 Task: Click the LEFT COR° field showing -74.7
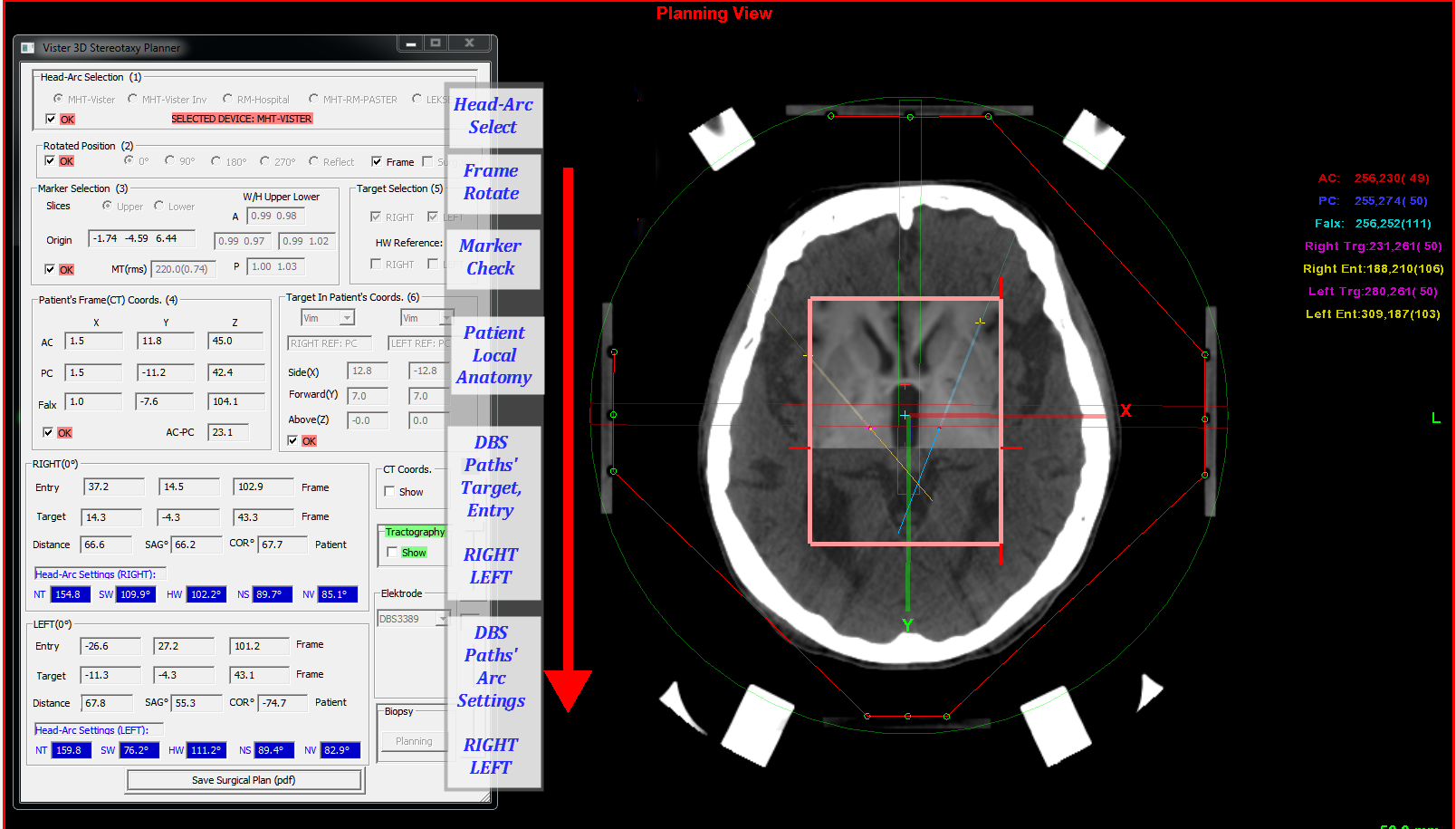[x=282, y=702]
